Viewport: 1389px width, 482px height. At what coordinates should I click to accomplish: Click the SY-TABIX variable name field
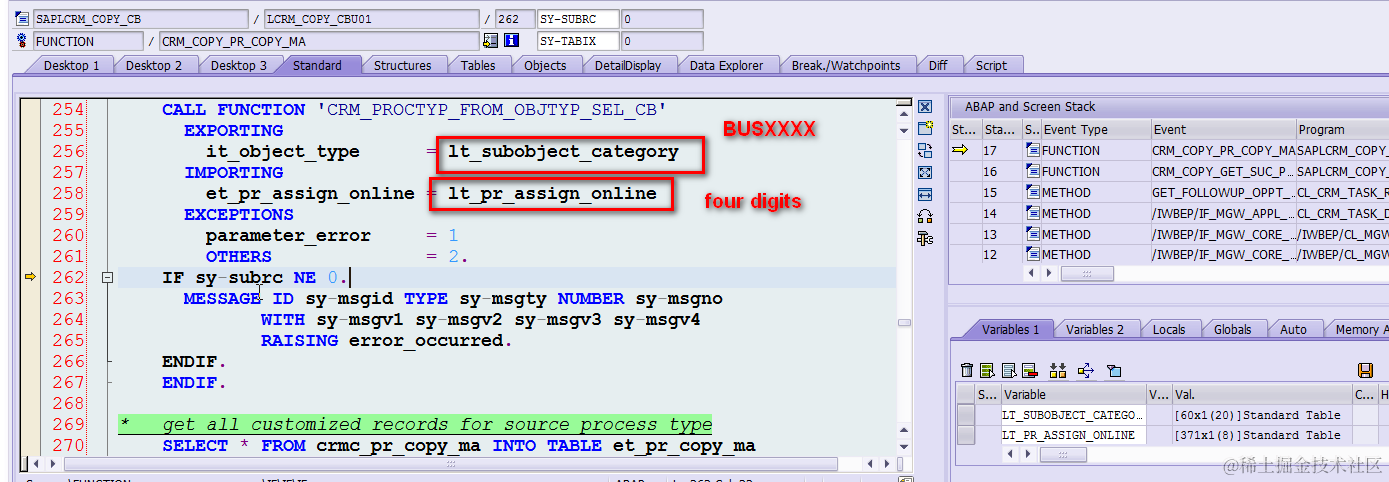click(577, 41)
